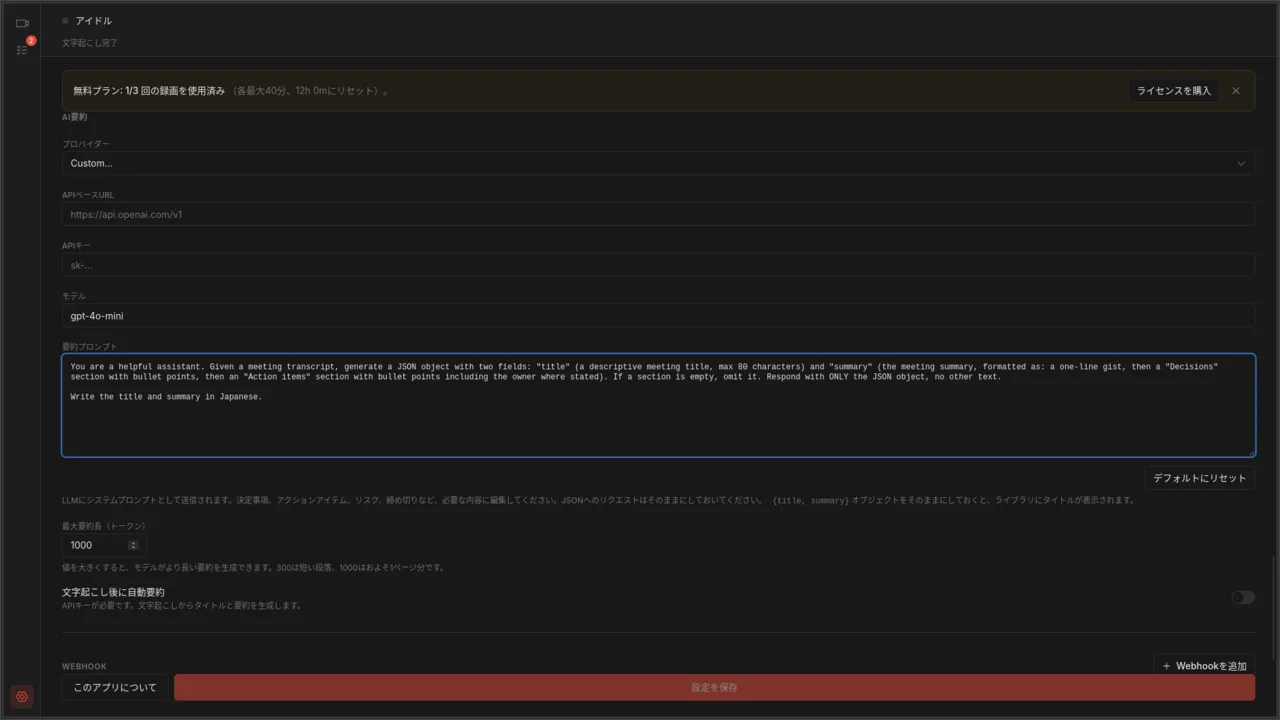
Task: Dismiss the free plan banner
Action: coord(1236,91)
